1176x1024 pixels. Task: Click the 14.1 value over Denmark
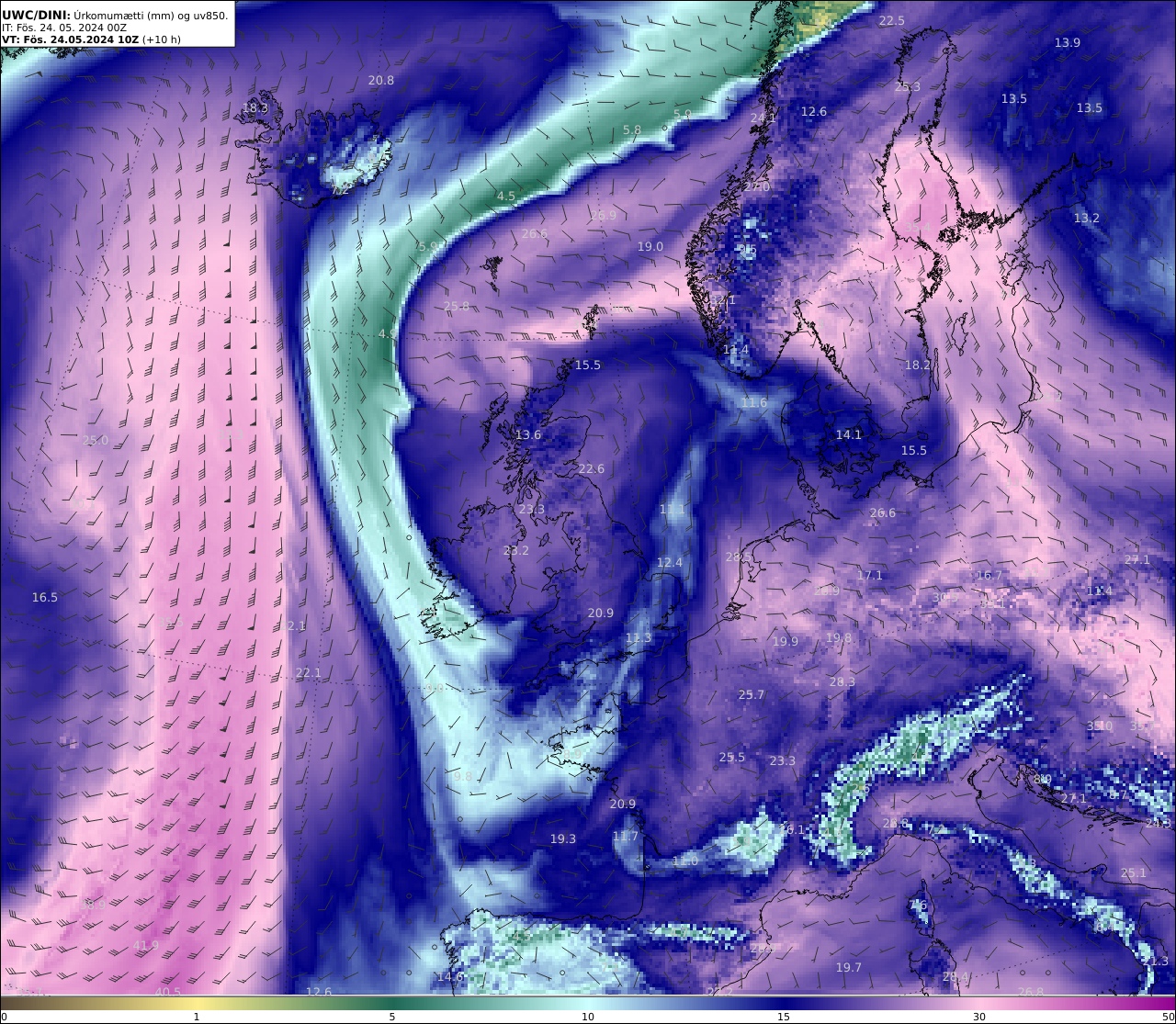[849, 435]
